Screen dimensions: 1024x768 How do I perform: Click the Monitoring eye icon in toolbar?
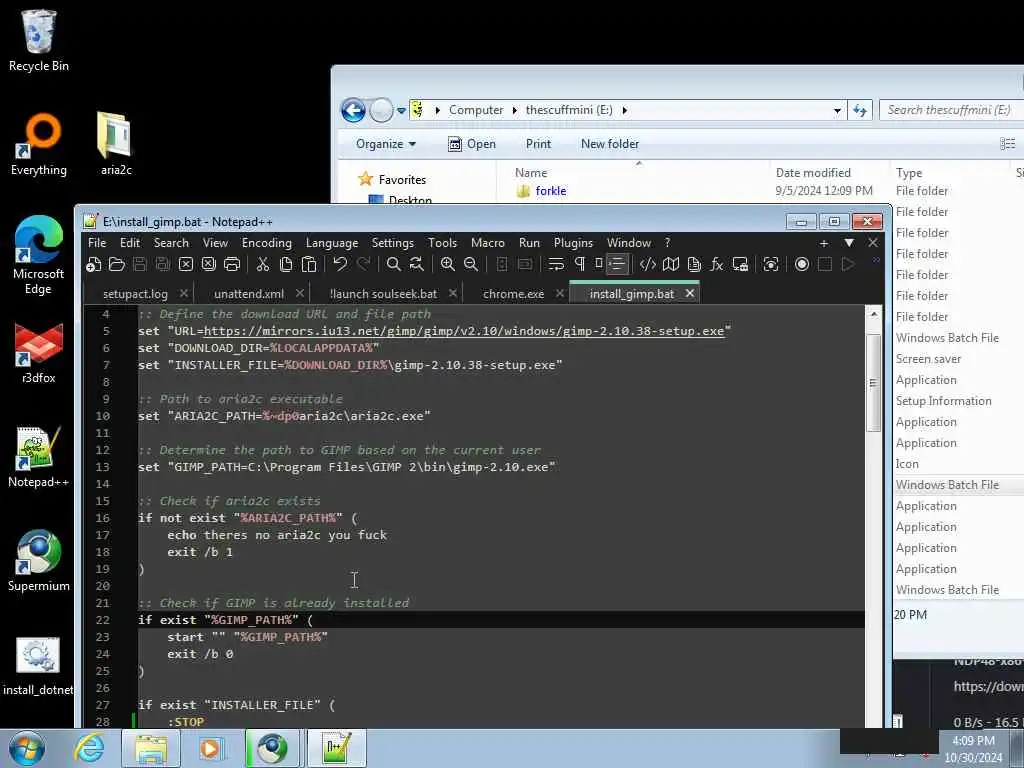tap(771, 264)
